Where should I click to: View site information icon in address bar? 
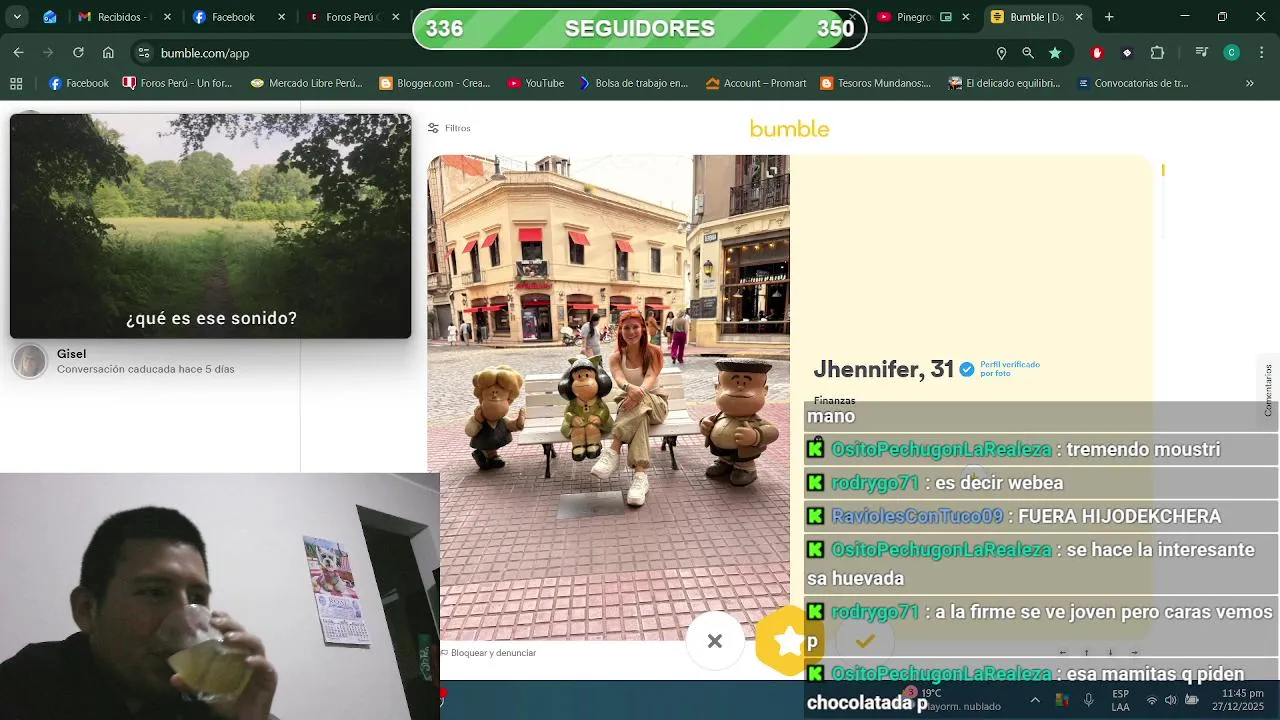(x=144, y=53)
